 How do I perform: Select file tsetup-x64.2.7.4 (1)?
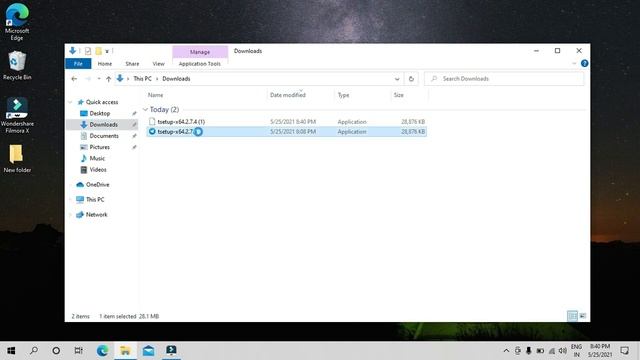point(286,122)
